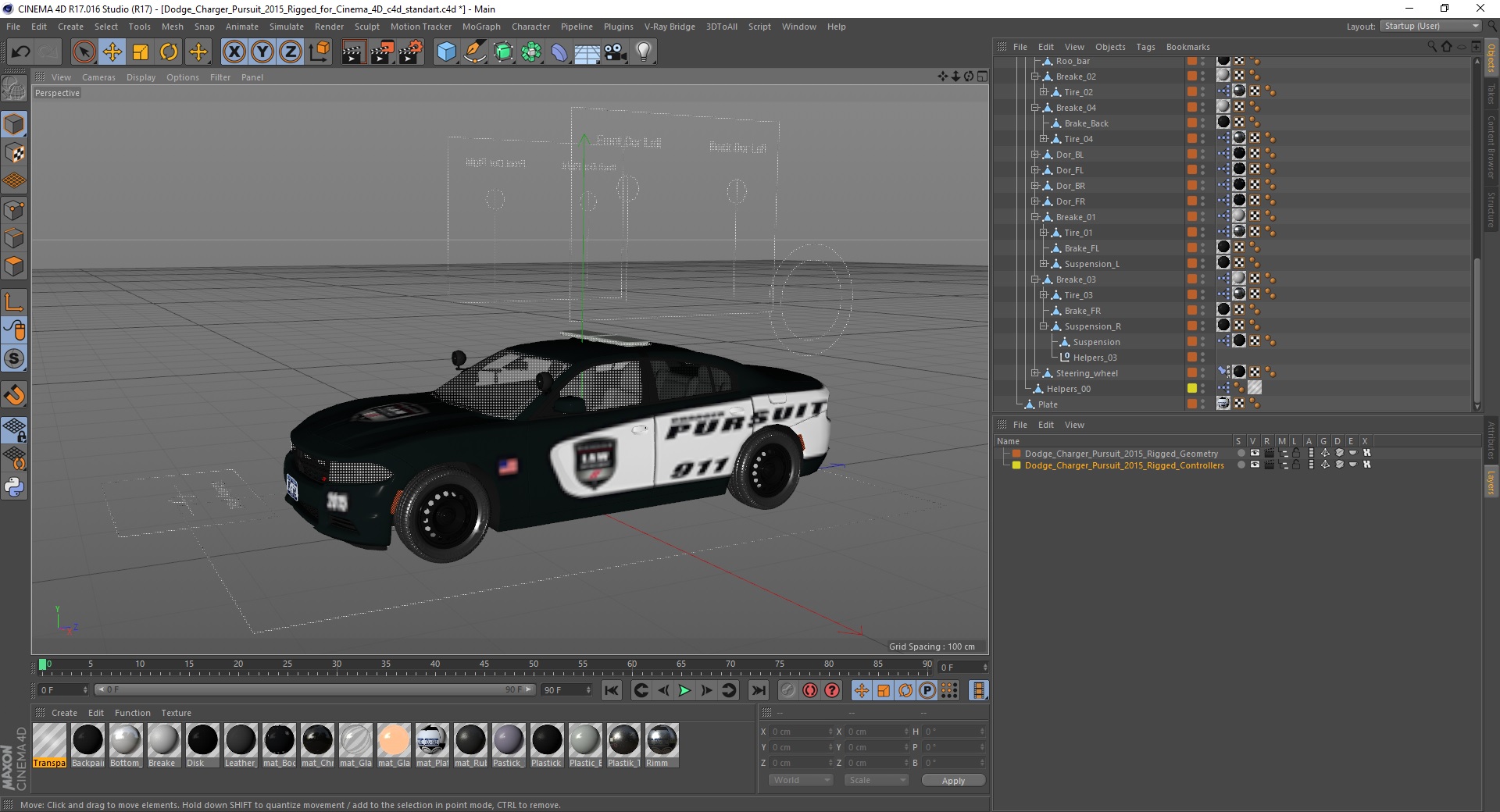Click the Apply coordinates button
Viewport: 1500px width, 812px height.
[953, 780]
